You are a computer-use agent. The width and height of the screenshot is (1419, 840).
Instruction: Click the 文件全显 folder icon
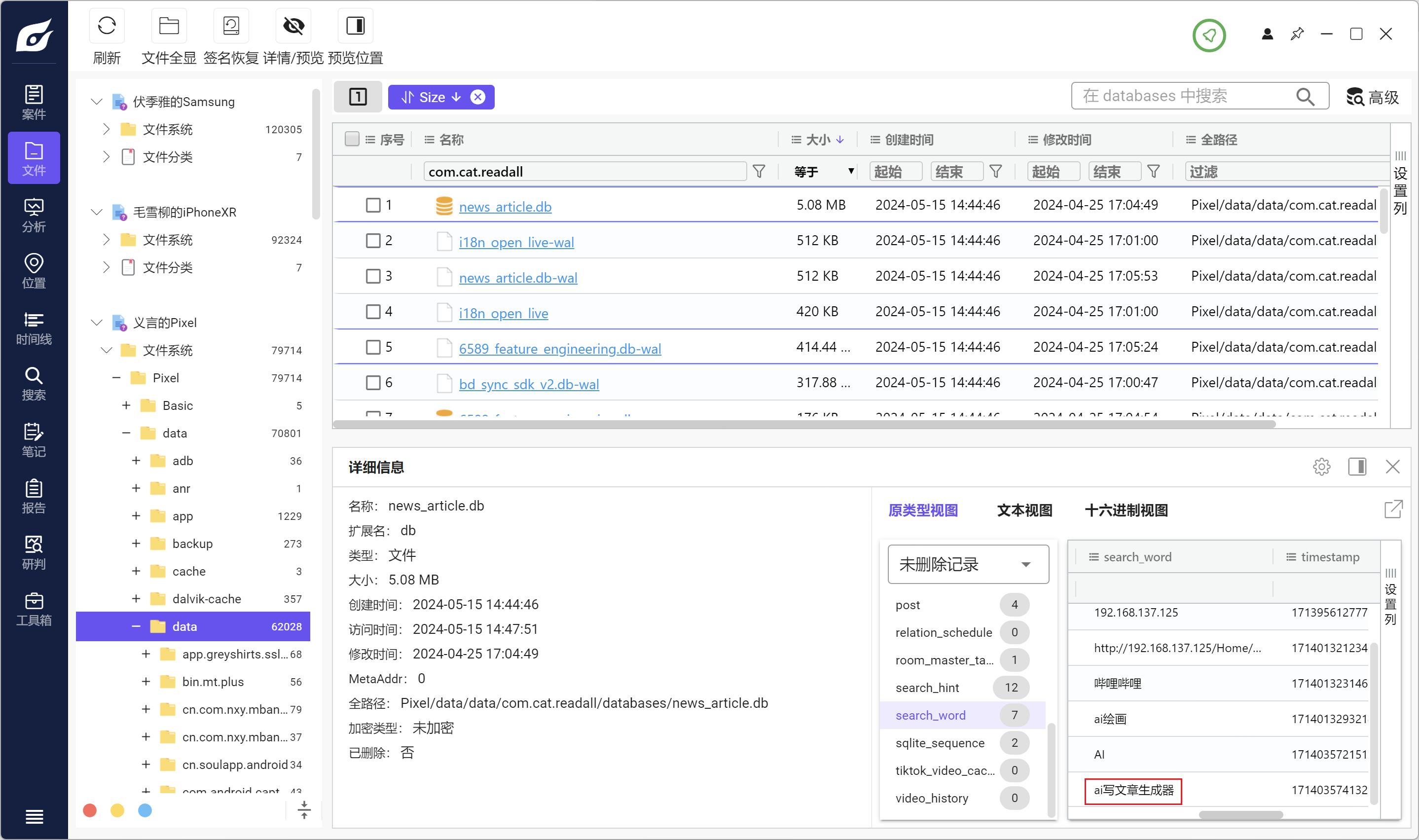(x=169, y=26)
